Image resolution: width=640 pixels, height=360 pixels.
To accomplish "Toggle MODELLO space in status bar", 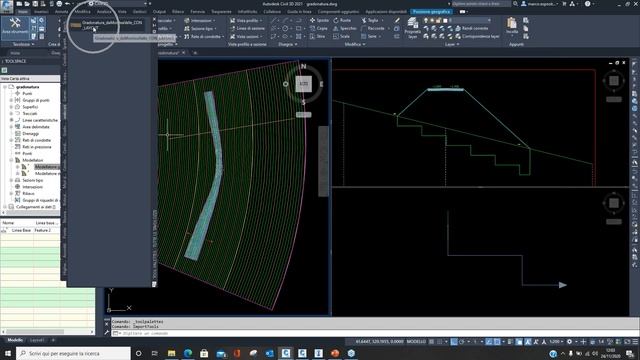I will click(x=416, y=342).
